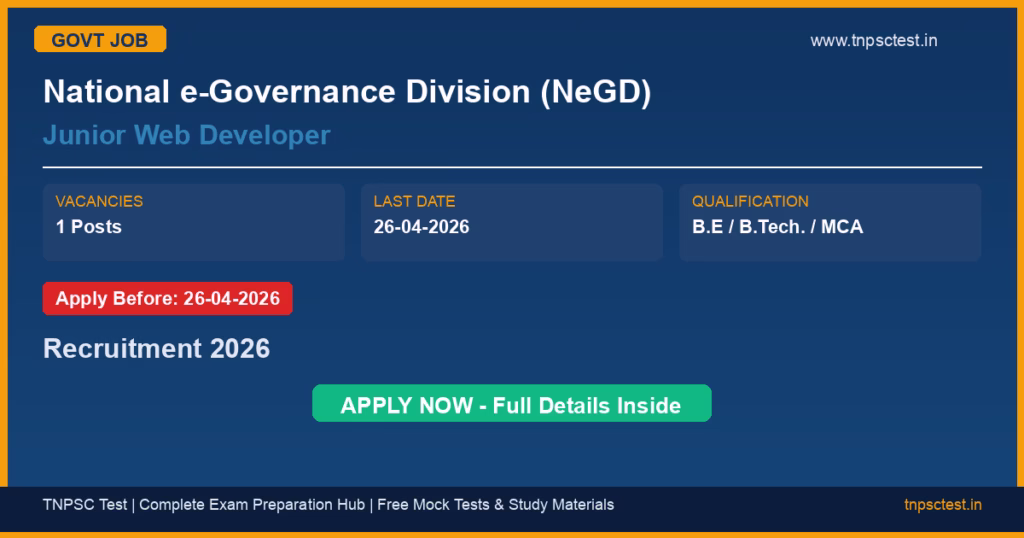Click the LAST DATE label

[414, 201]
